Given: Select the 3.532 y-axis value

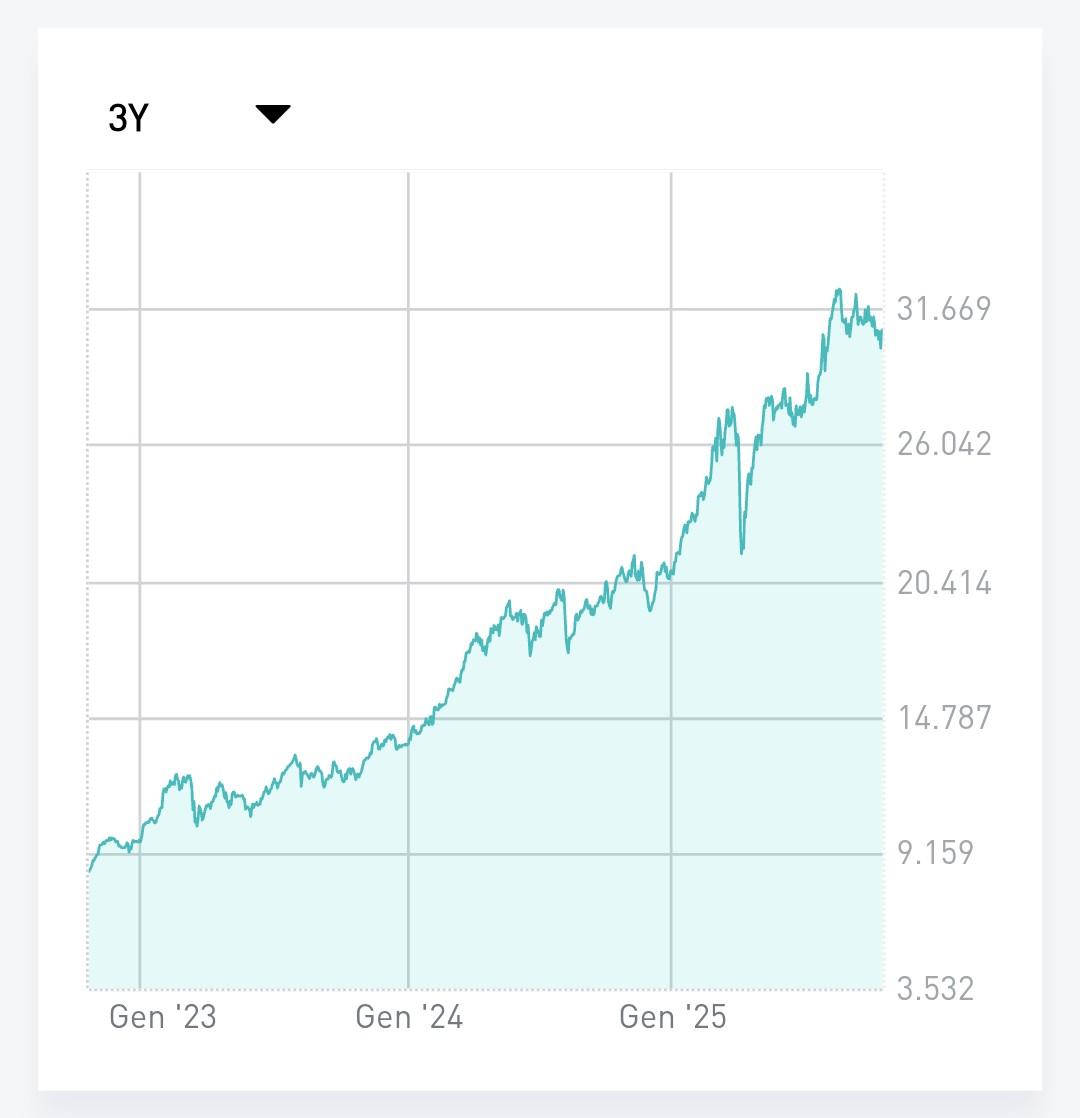Looking at the screenshot, I should [934, 989].
